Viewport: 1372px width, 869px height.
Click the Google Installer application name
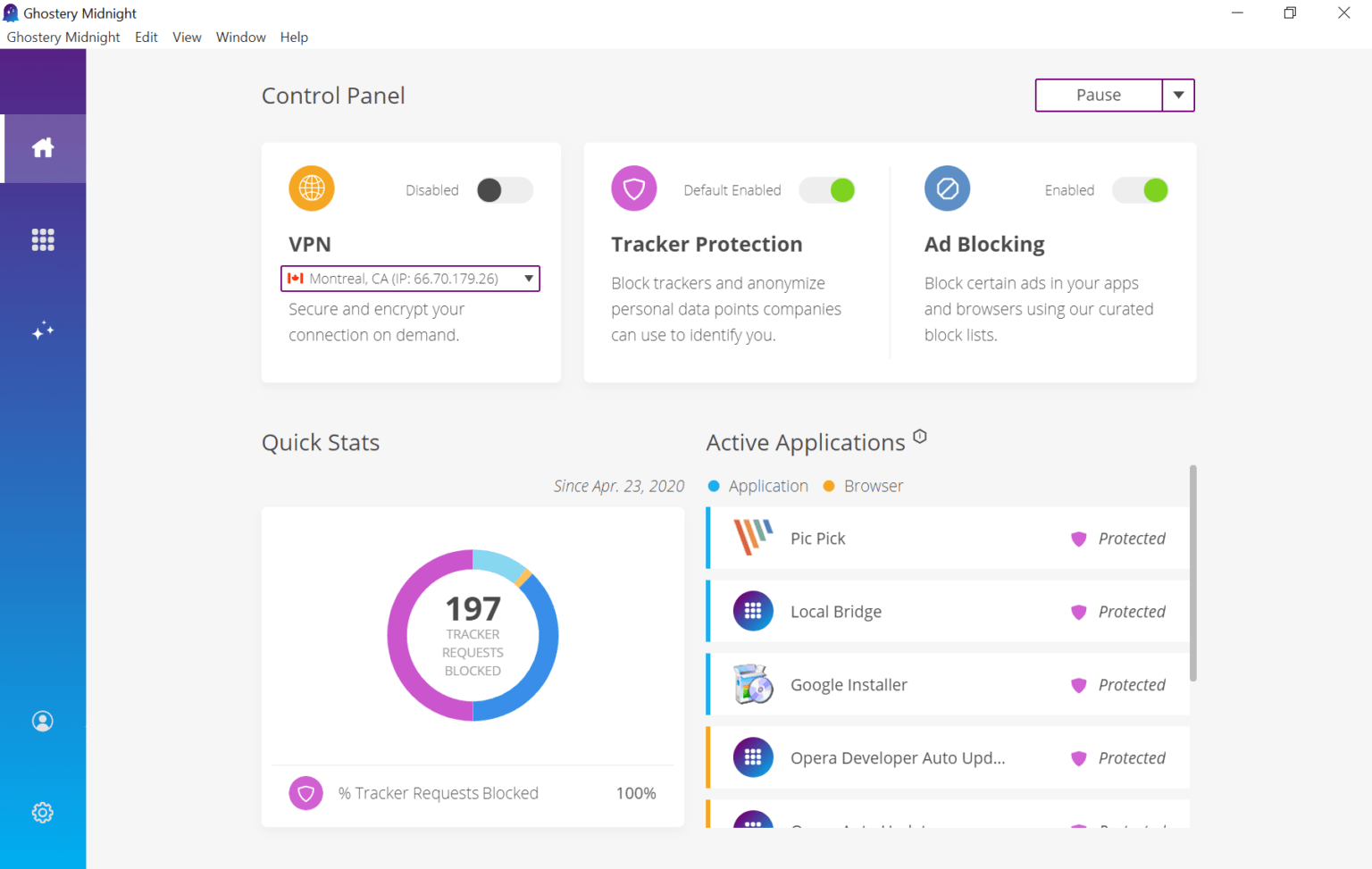click(x=849, y=685)
